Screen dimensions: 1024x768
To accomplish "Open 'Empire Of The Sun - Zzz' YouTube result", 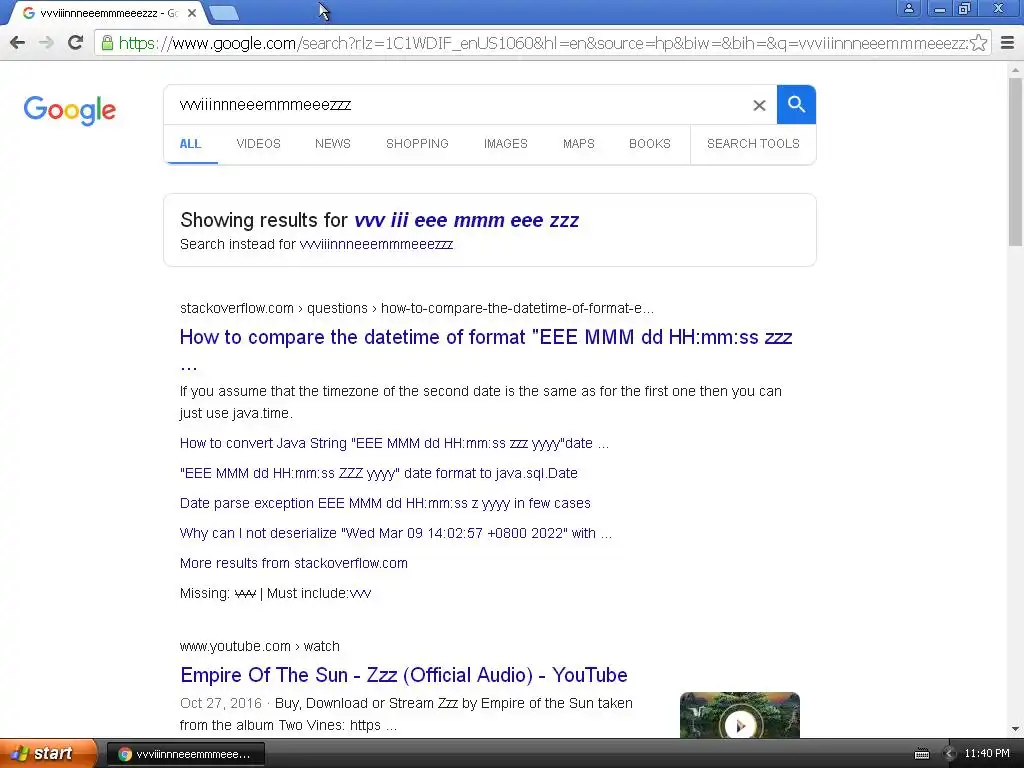I will click(404, 675).
